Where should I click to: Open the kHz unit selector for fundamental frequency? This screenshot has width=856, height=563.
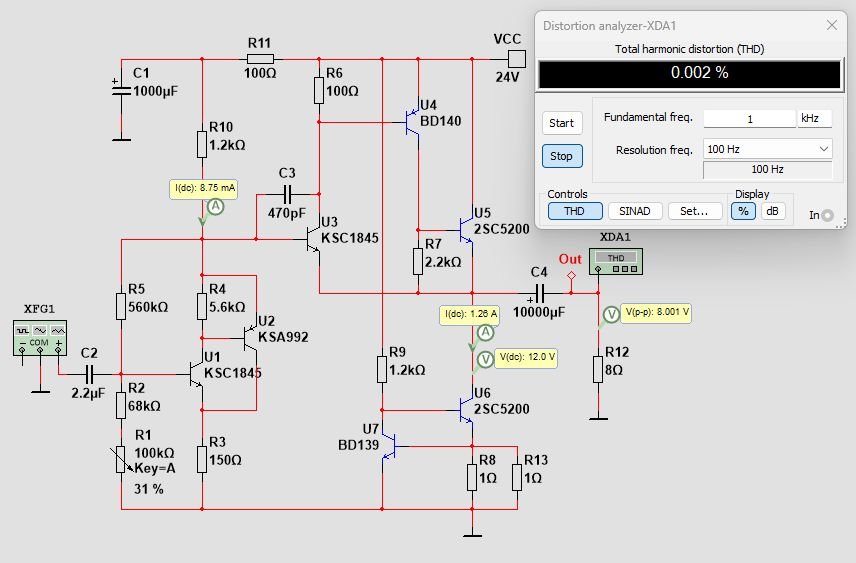815,118
